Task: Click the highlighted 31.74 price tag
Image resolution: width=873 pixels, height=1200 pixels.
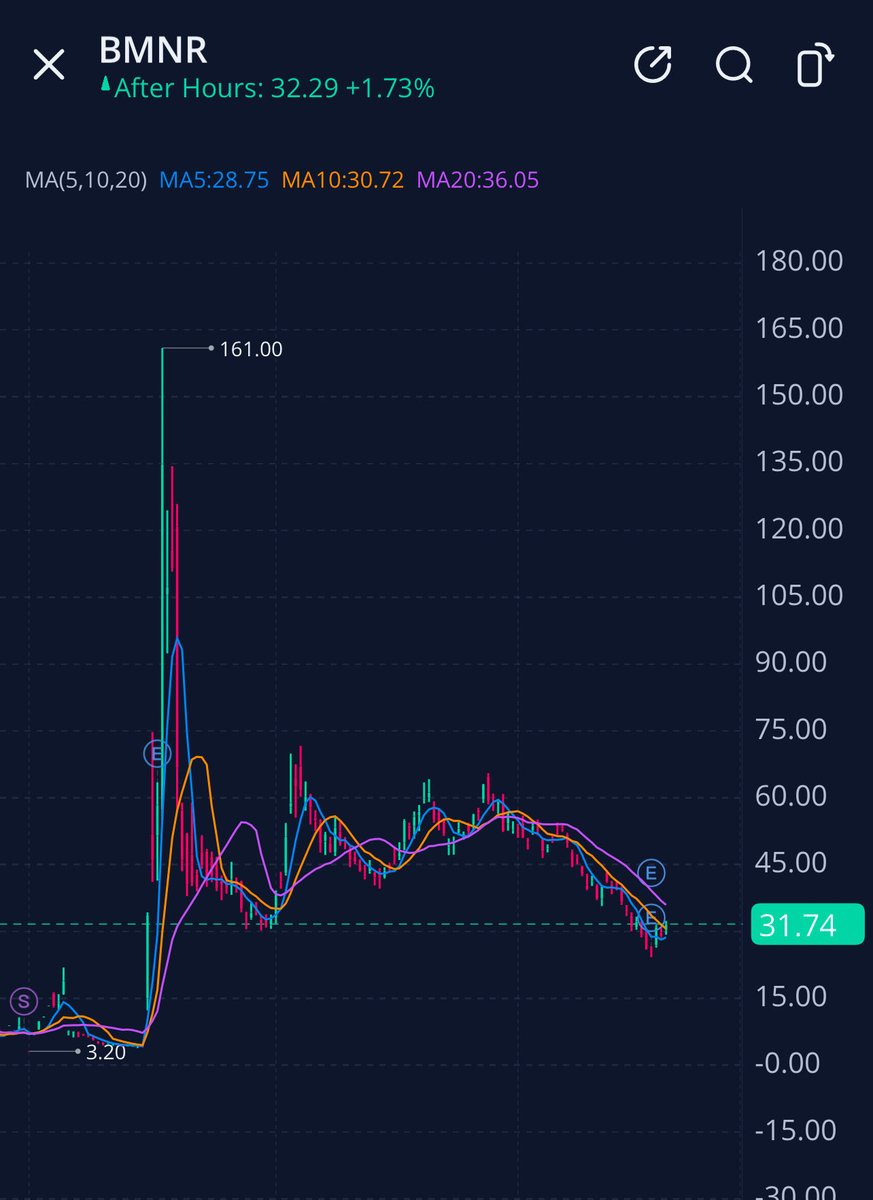Action: coord(807,925)
